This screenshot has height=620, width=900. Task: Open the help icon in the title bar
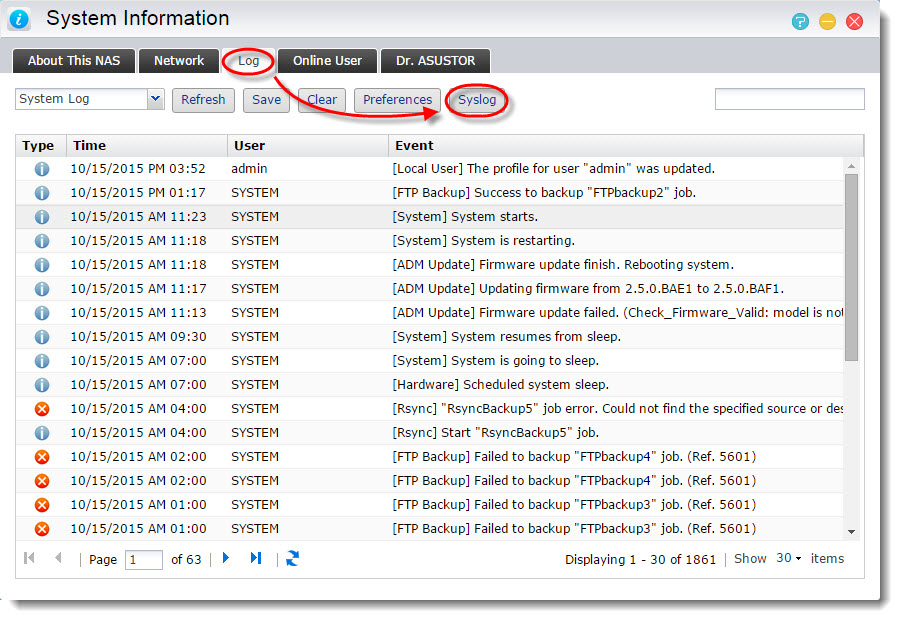point(800,19)
